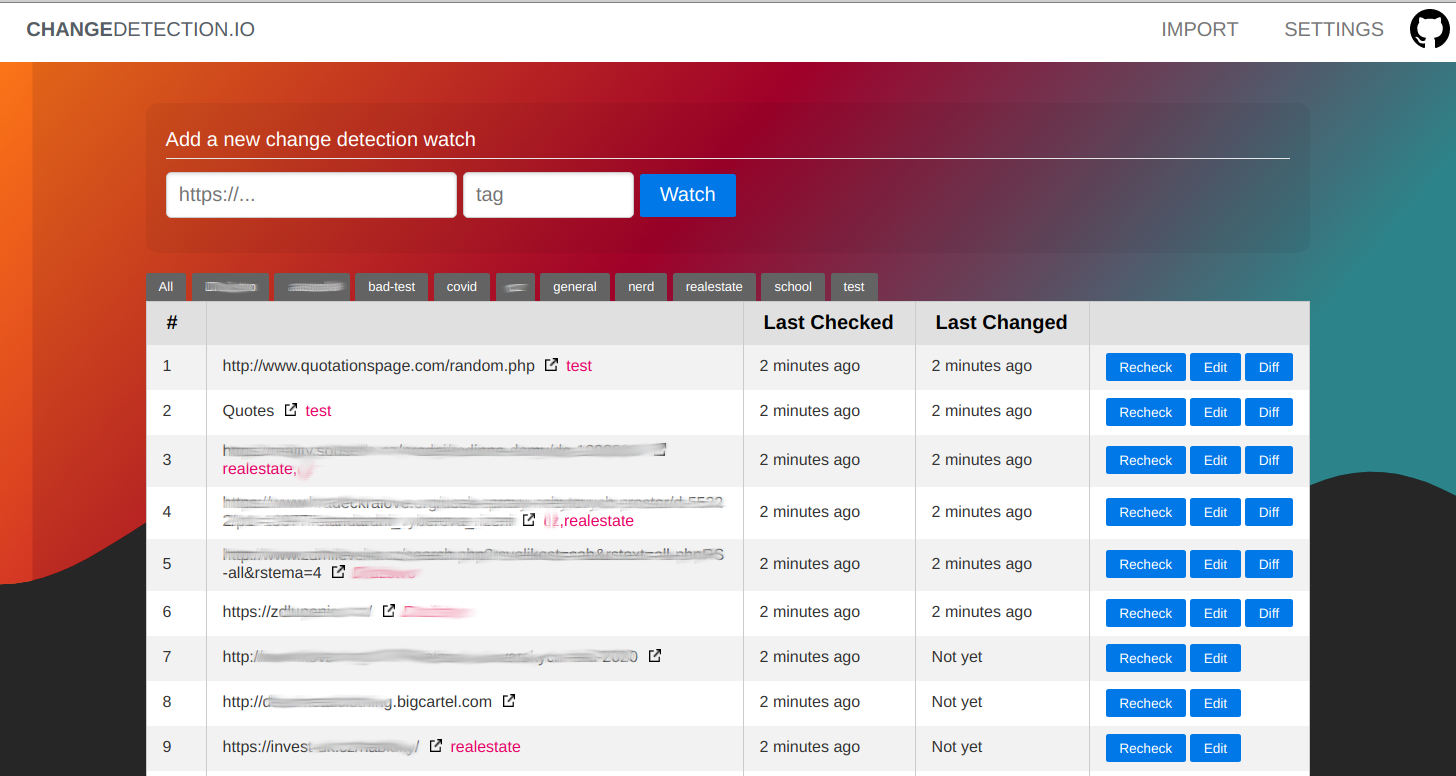1456x776 pixels.
Task: Select the realestate tag tab
Action: (714, 287)
